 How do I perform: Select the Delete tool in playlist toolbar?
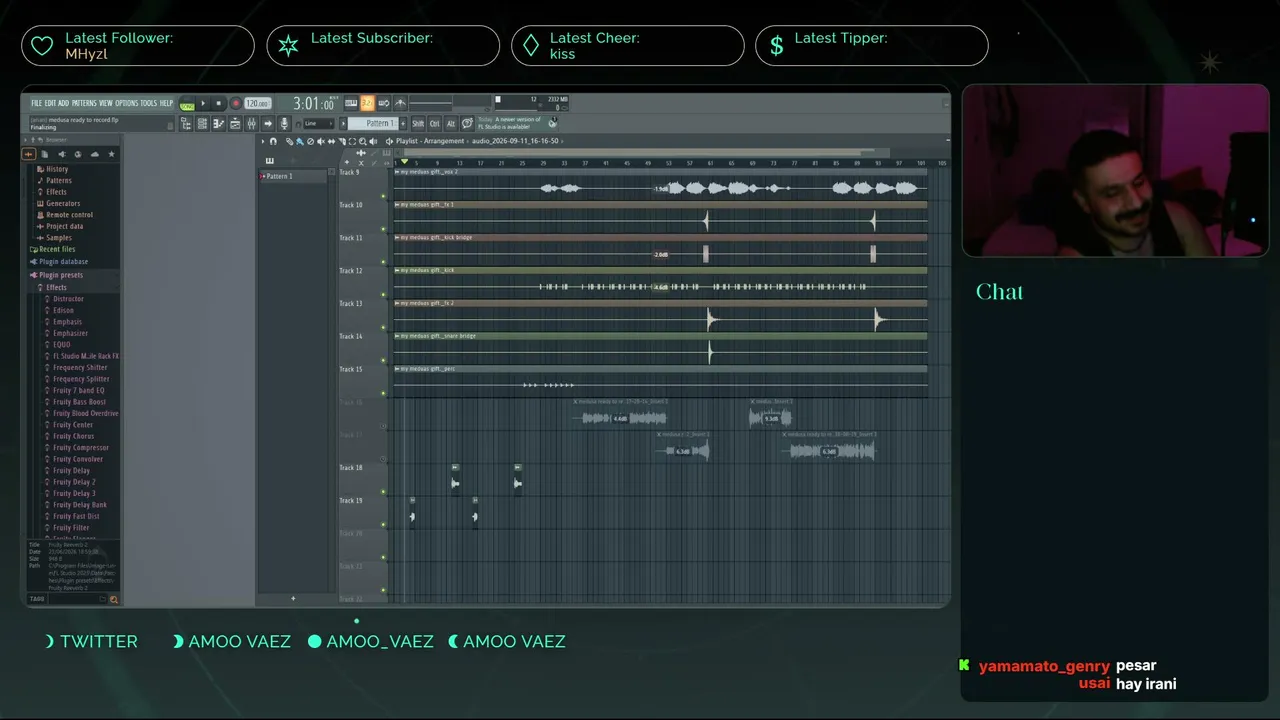point(310,141)
